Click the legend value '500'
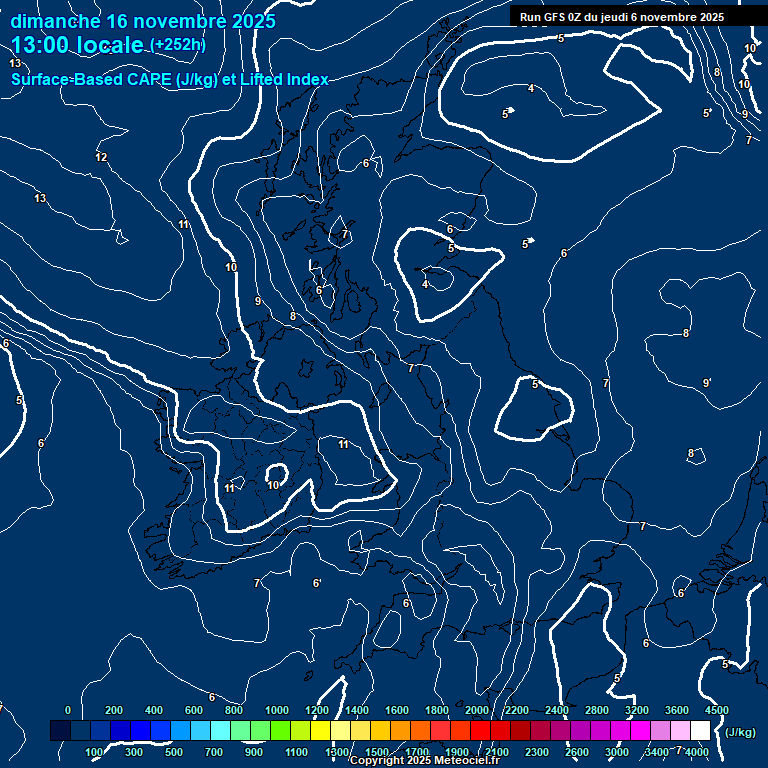The image size is (768, 768). [173, 752]
